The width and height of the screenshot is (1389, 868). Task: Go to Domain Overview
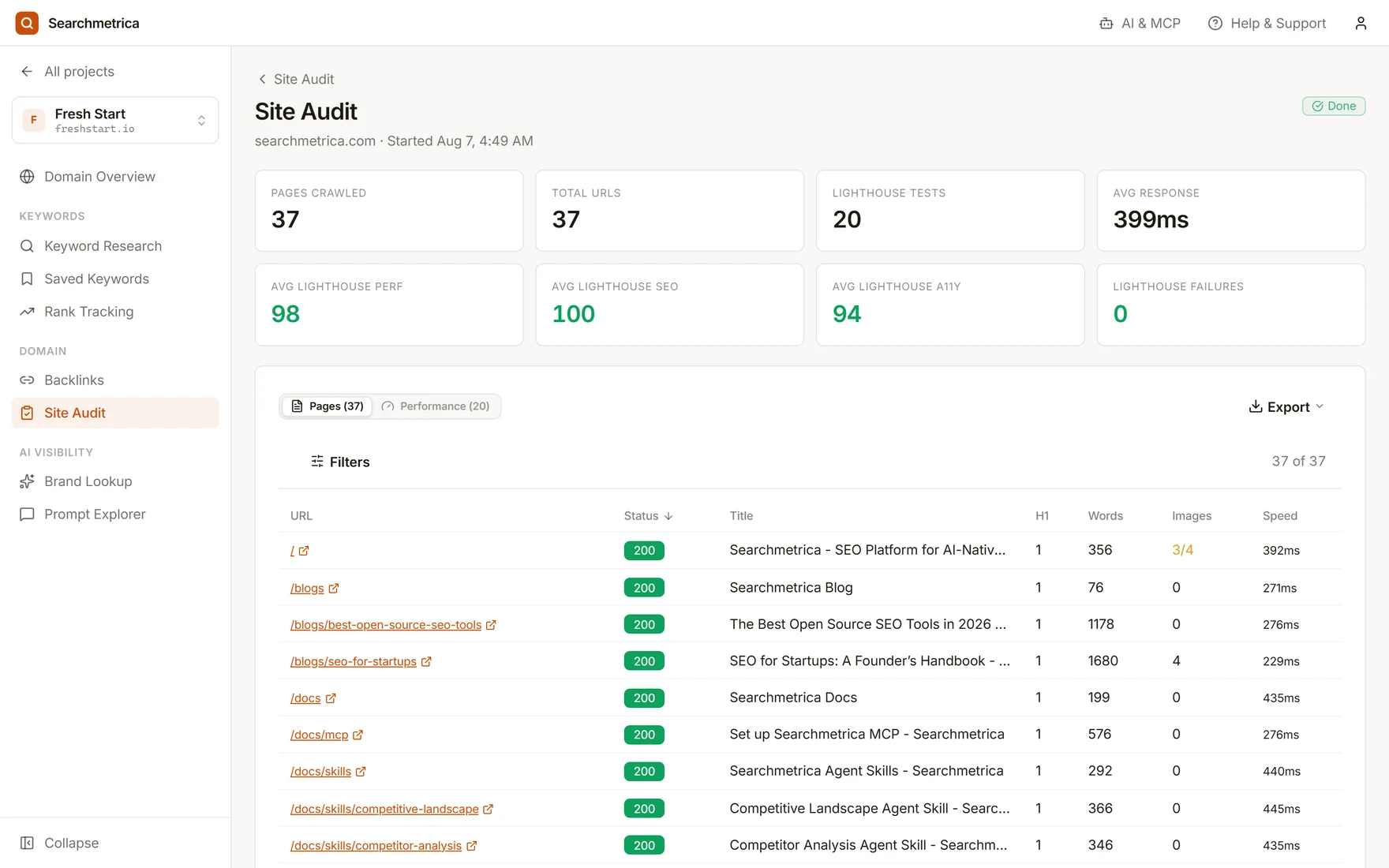115,177
